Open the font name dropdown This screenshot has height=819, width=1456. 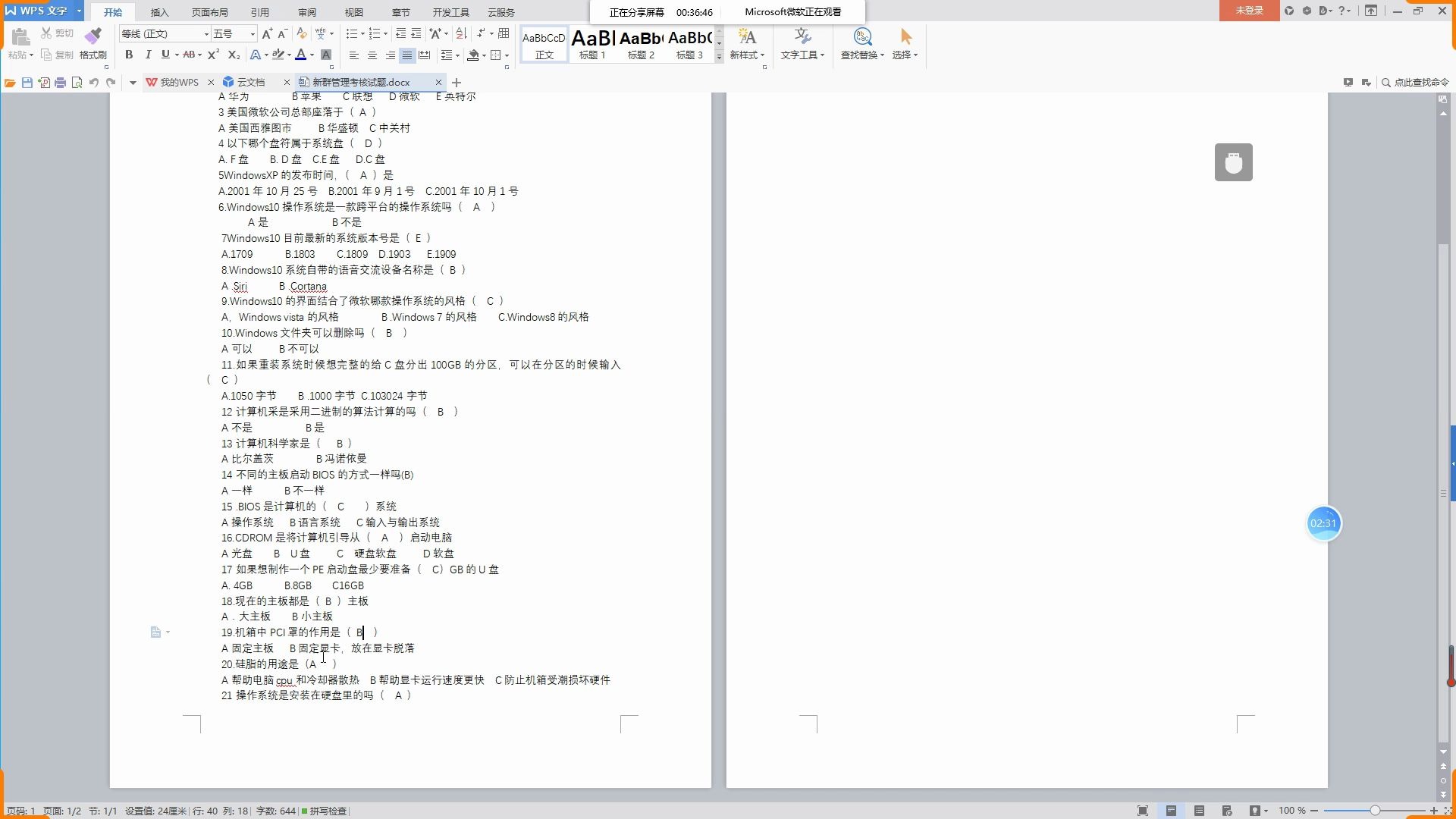[206, 34]
